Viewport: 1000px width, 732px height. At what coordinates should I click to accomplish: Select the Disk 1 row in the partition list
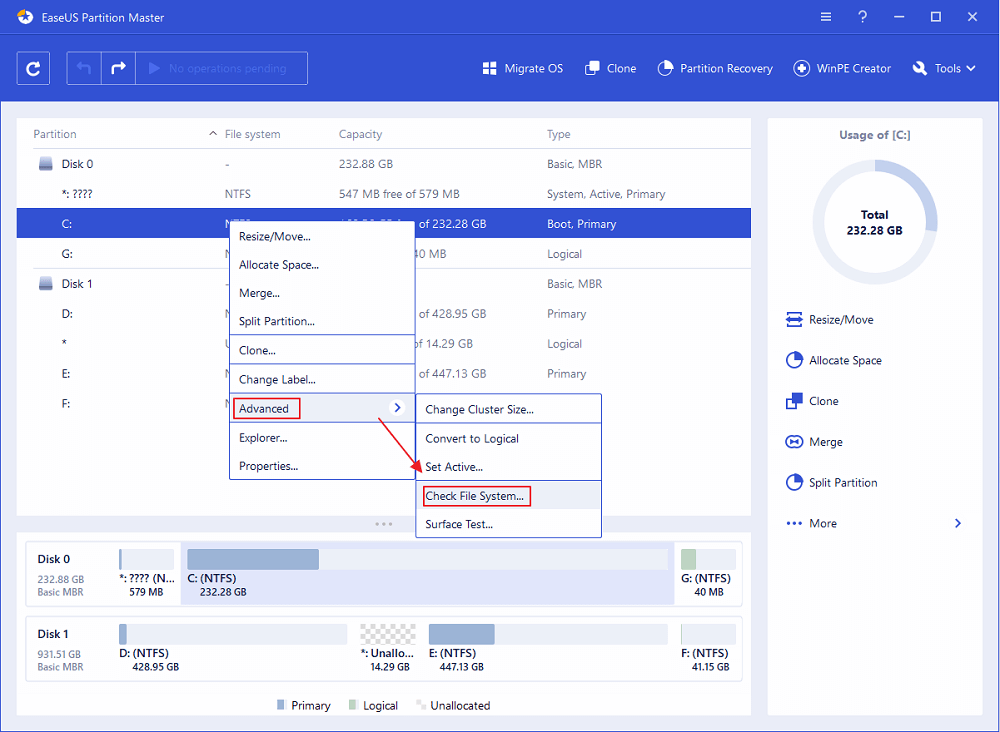[x=77, y=284]
